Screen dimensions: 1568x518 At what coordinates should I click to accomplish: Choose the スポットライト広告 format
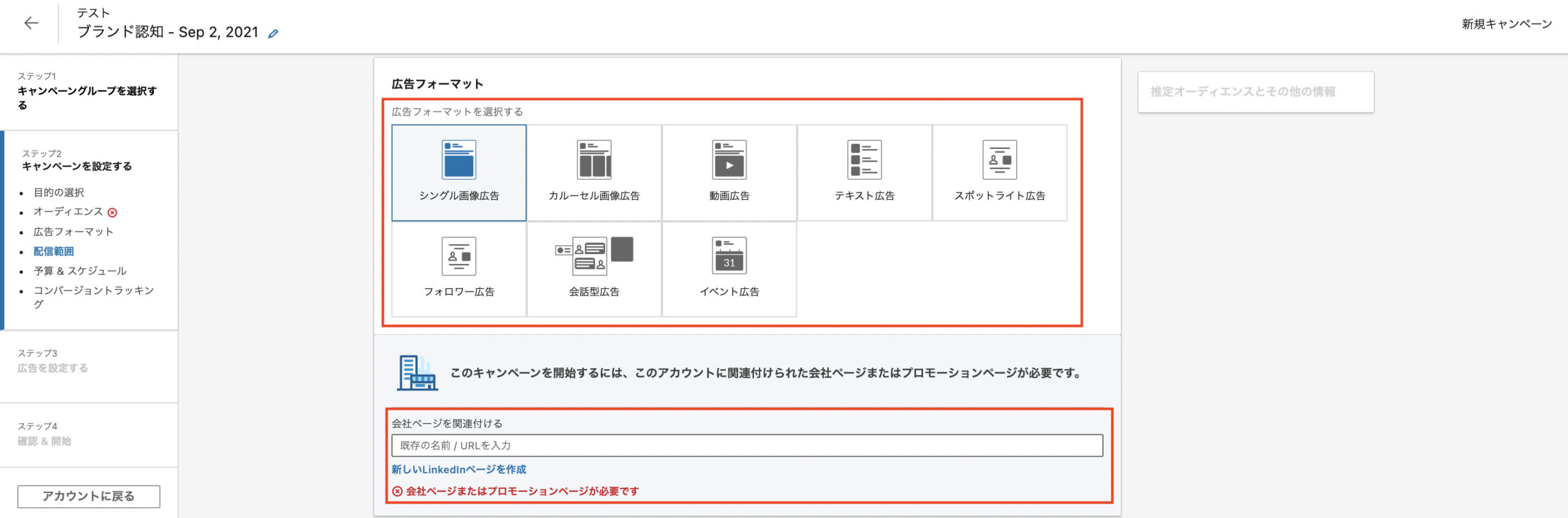pos(1000,160)
